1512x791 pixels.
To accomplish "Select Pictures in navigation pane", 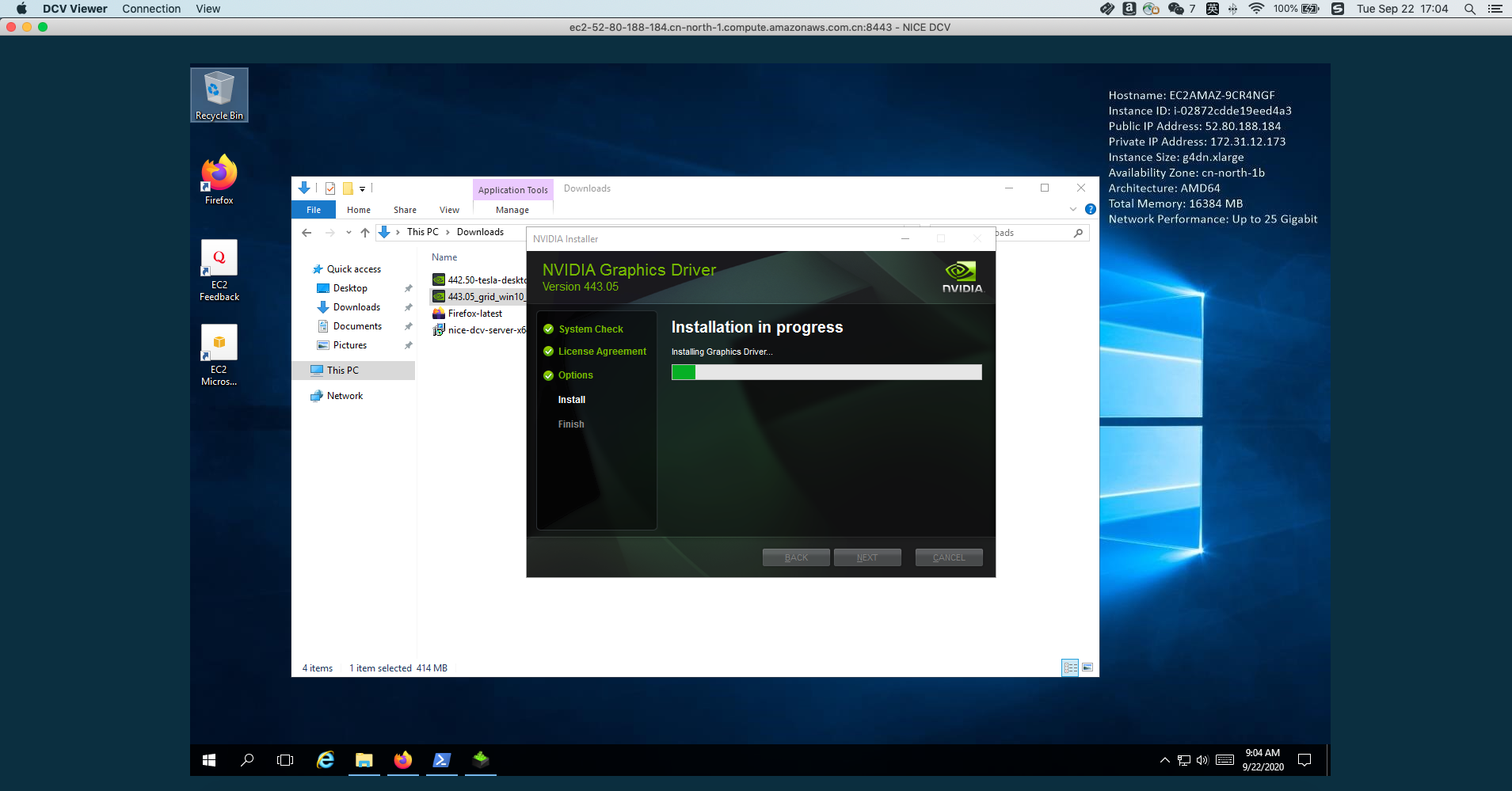I will [x=350, y=345].
